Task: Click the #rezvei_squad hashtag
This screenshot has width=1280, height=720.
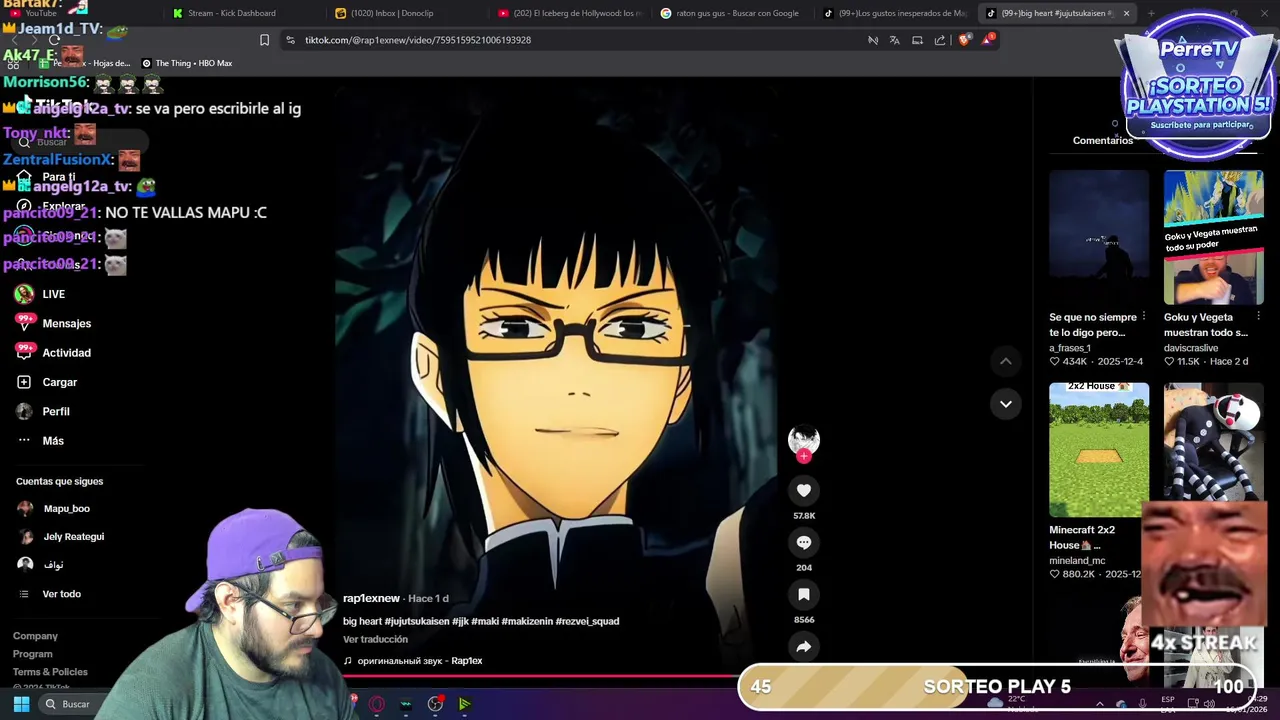Action: pos(587,621)
